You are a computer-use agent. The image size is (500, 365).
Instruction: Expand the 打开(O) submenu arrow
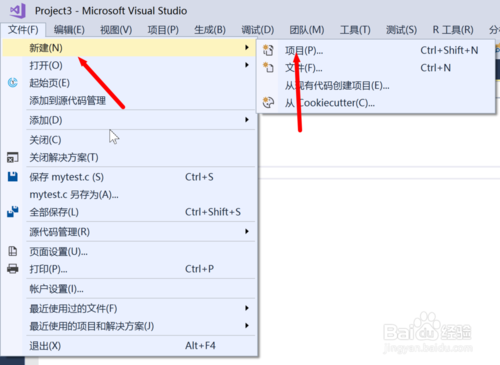[x=247, y=65]
